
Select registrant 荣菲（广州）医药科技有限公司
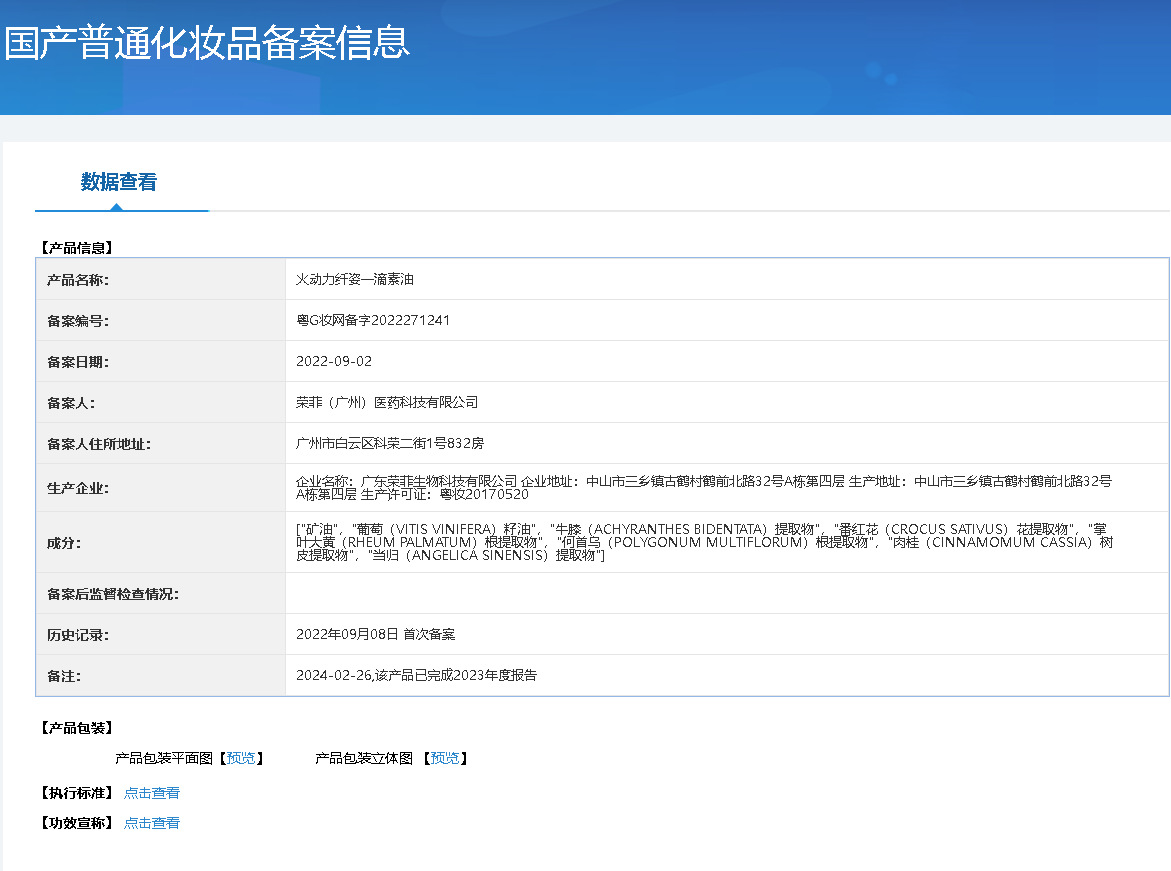tap(387, 403)
